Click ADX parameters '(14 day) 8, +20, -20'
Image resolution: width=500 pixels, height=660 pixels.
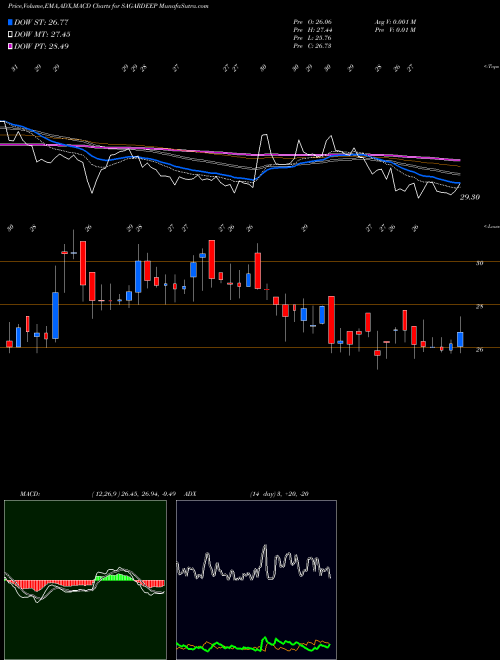[279, 494]
